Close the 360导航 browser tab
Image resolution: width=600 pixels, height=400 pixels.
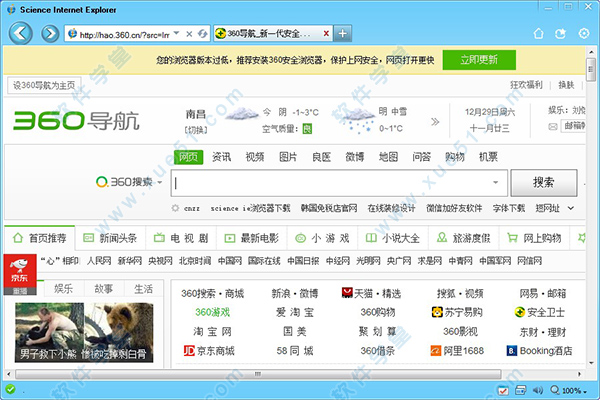click(x=326, y=34)
